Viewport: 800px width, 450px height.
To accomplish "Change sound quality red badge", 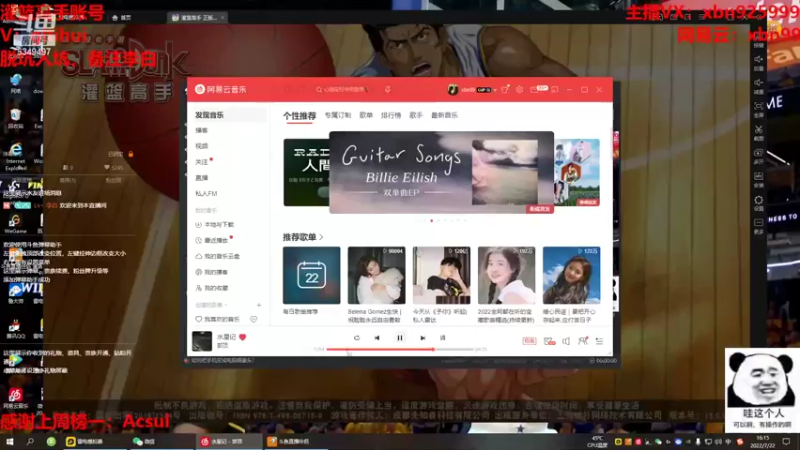I will 529,341.
